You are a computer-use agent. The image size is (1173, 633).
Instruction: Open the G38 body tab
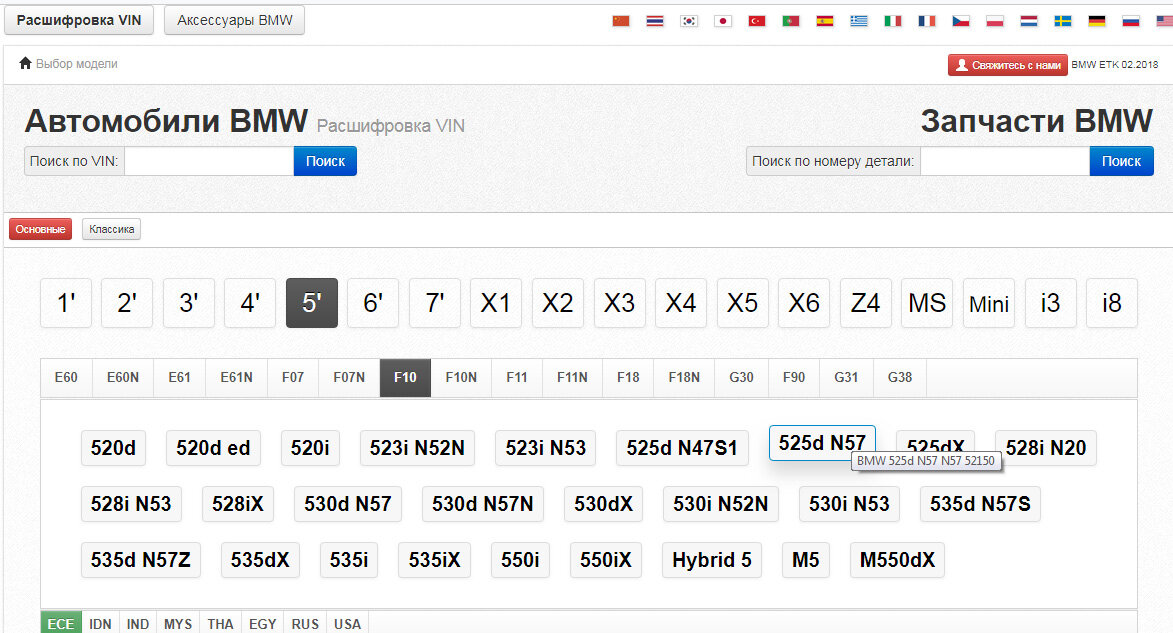[900, 377]
